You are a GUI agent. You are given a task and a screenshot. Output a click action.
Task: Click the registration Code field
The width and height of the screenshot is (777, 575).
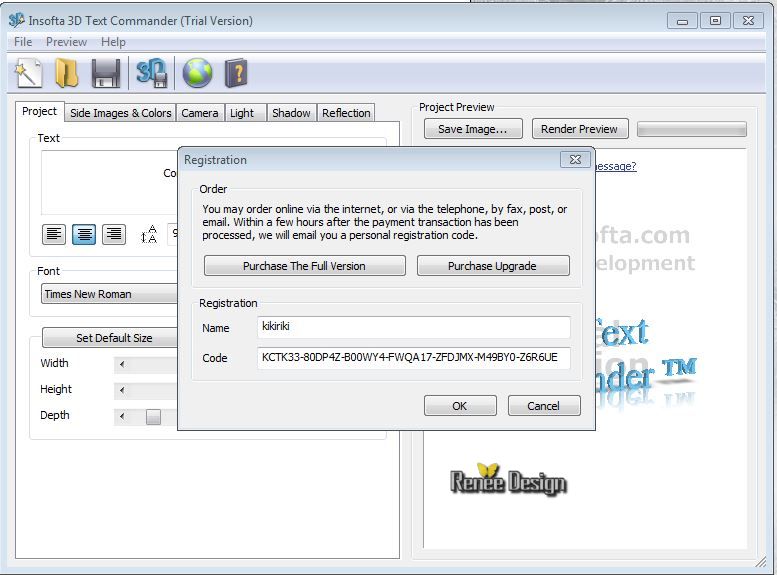click(x=414, y=357)
